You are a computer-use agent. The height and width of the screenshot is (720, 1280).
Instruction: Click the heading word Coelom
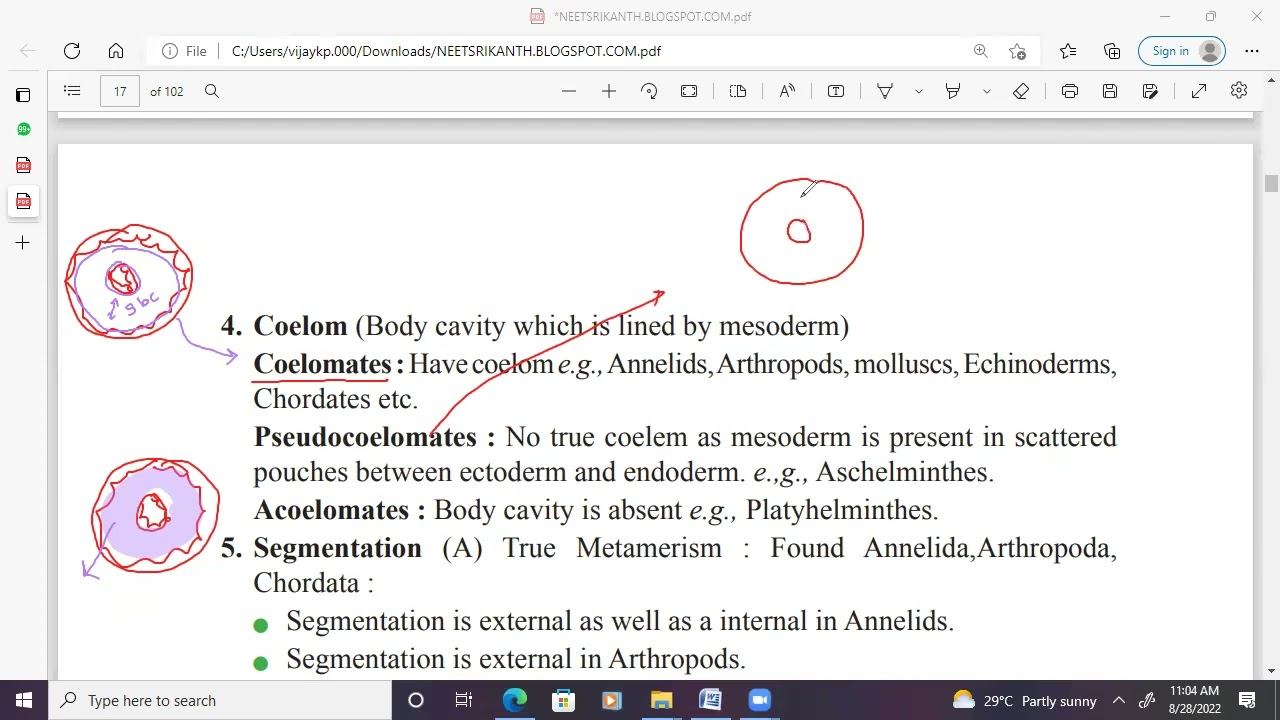pyautogui.click(x=300, y=326)
